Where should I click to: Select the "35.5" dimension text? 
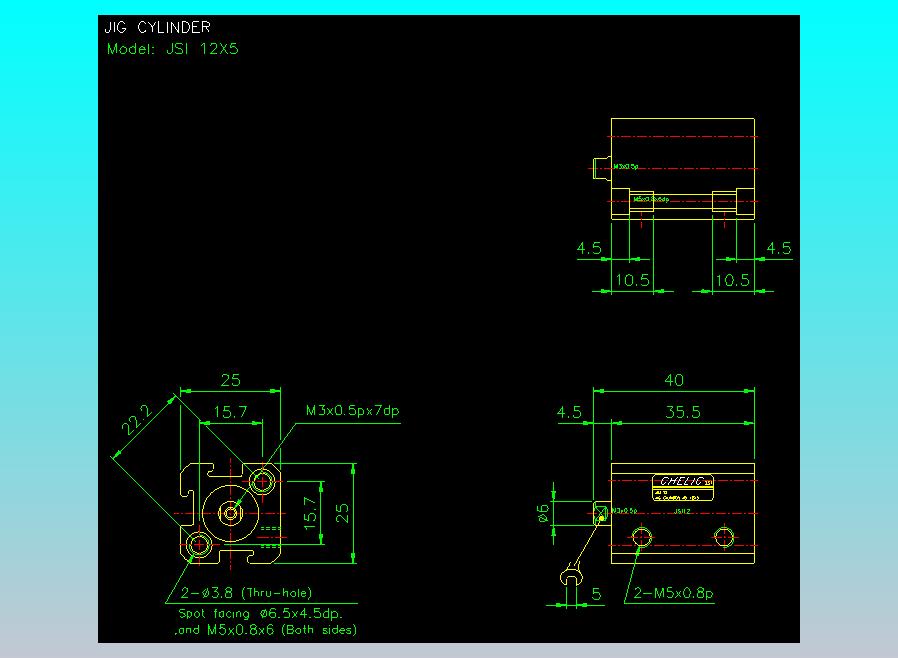[683, 412]
